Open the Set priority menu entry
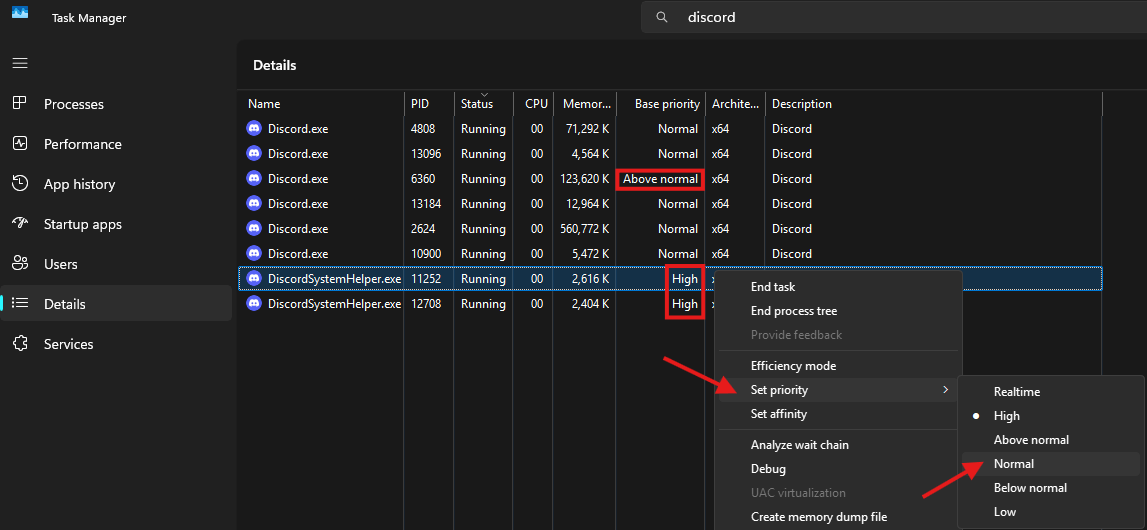Viewport: 1147px width, 530px height. click(838, 390)
